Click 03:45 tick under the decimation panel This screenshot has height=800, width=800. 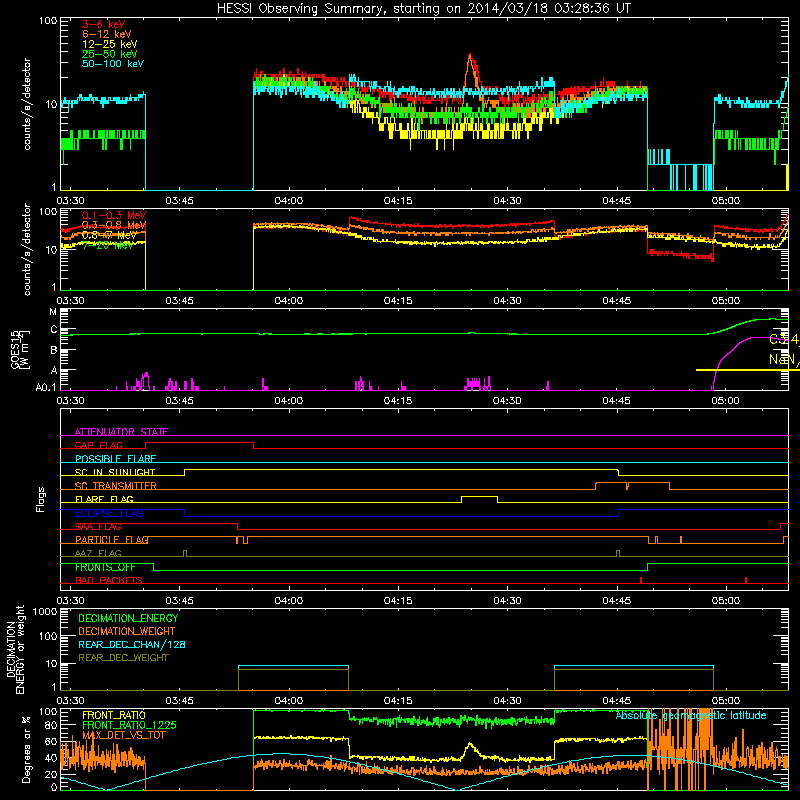(180, 701)
